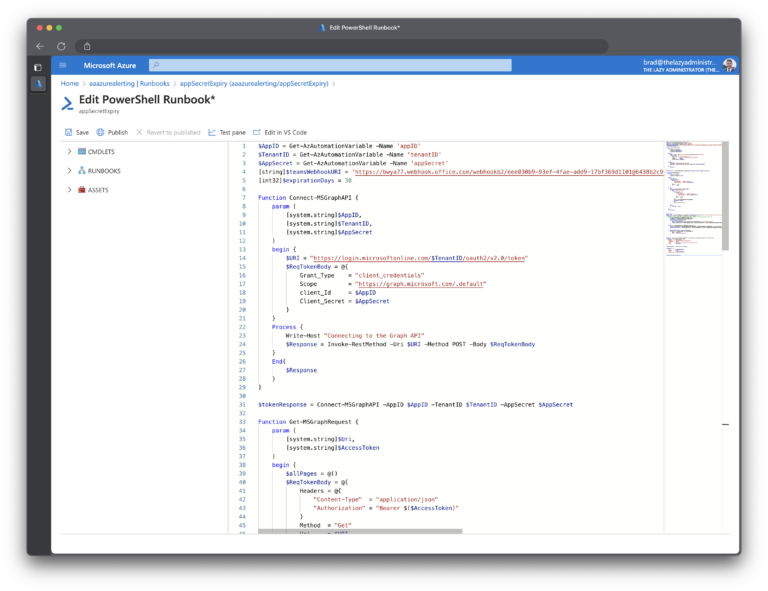Select the CMDLETS item
The height and width of the screenshot is (591, 768).
[x=96, y=152]
